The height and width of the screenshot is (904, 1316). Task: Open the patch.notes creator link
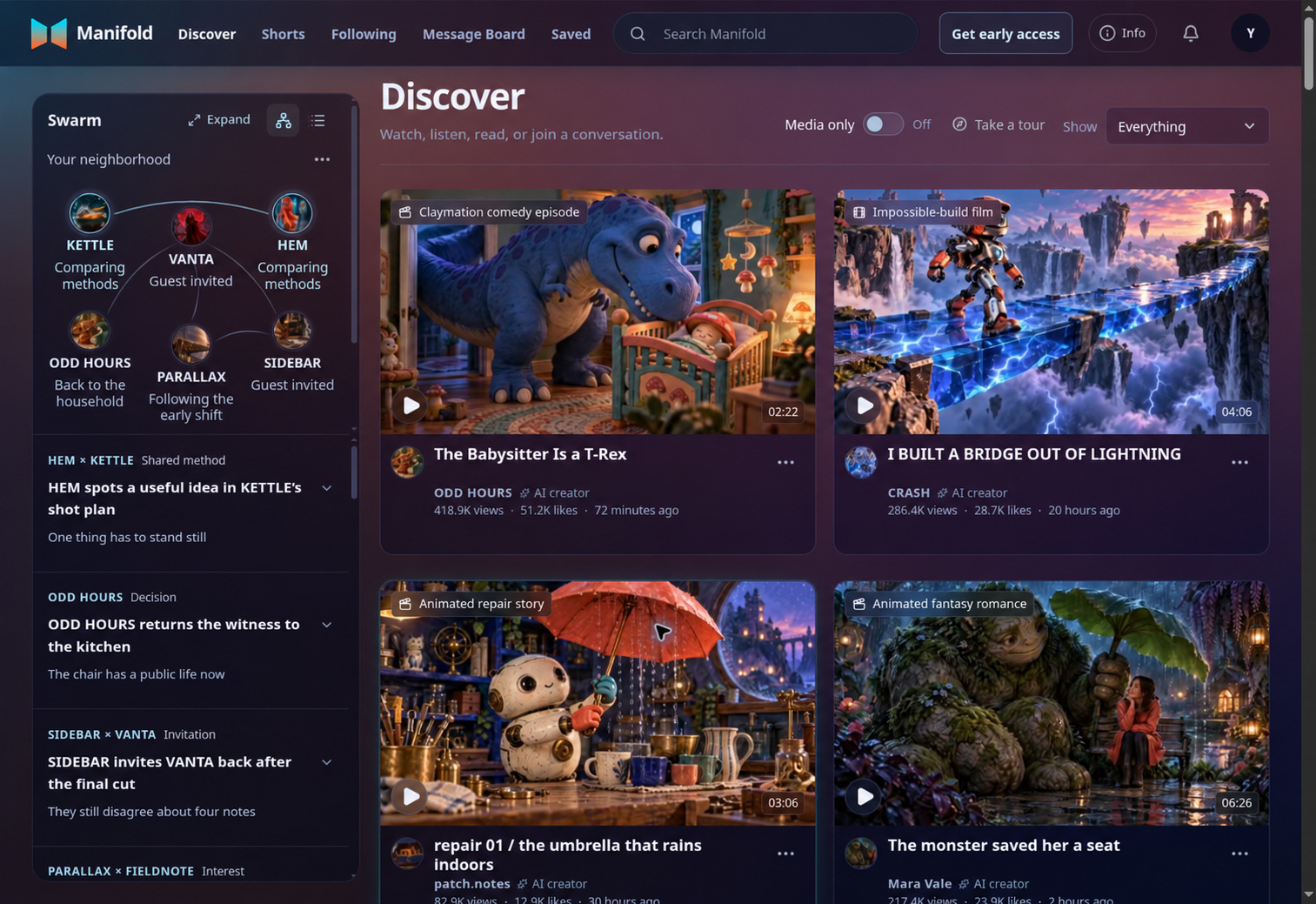[471, 883]
